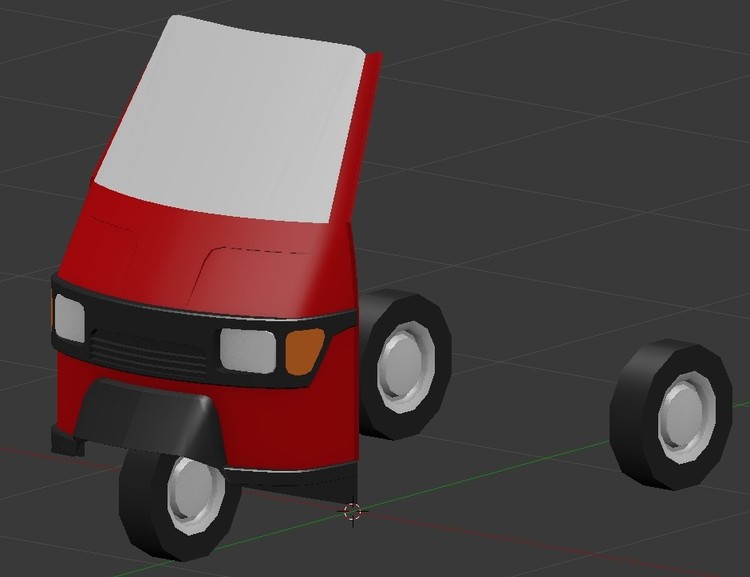Select the gray headlight next to the orange signal
Viewport: 750px width, 577px height.
coord(248,349)
